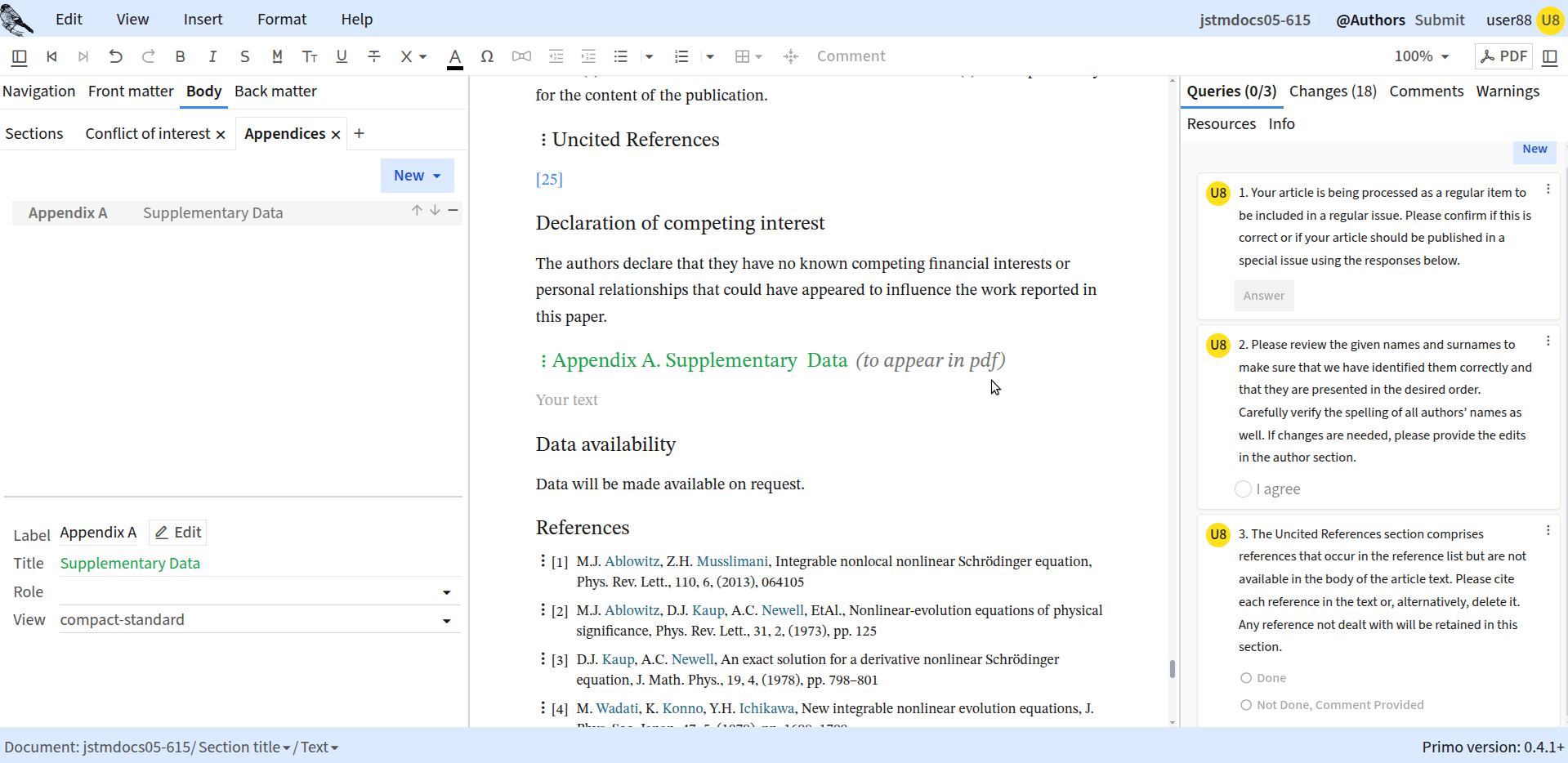Open the text color picker
Screen dimensions: 1568x763
455,57
